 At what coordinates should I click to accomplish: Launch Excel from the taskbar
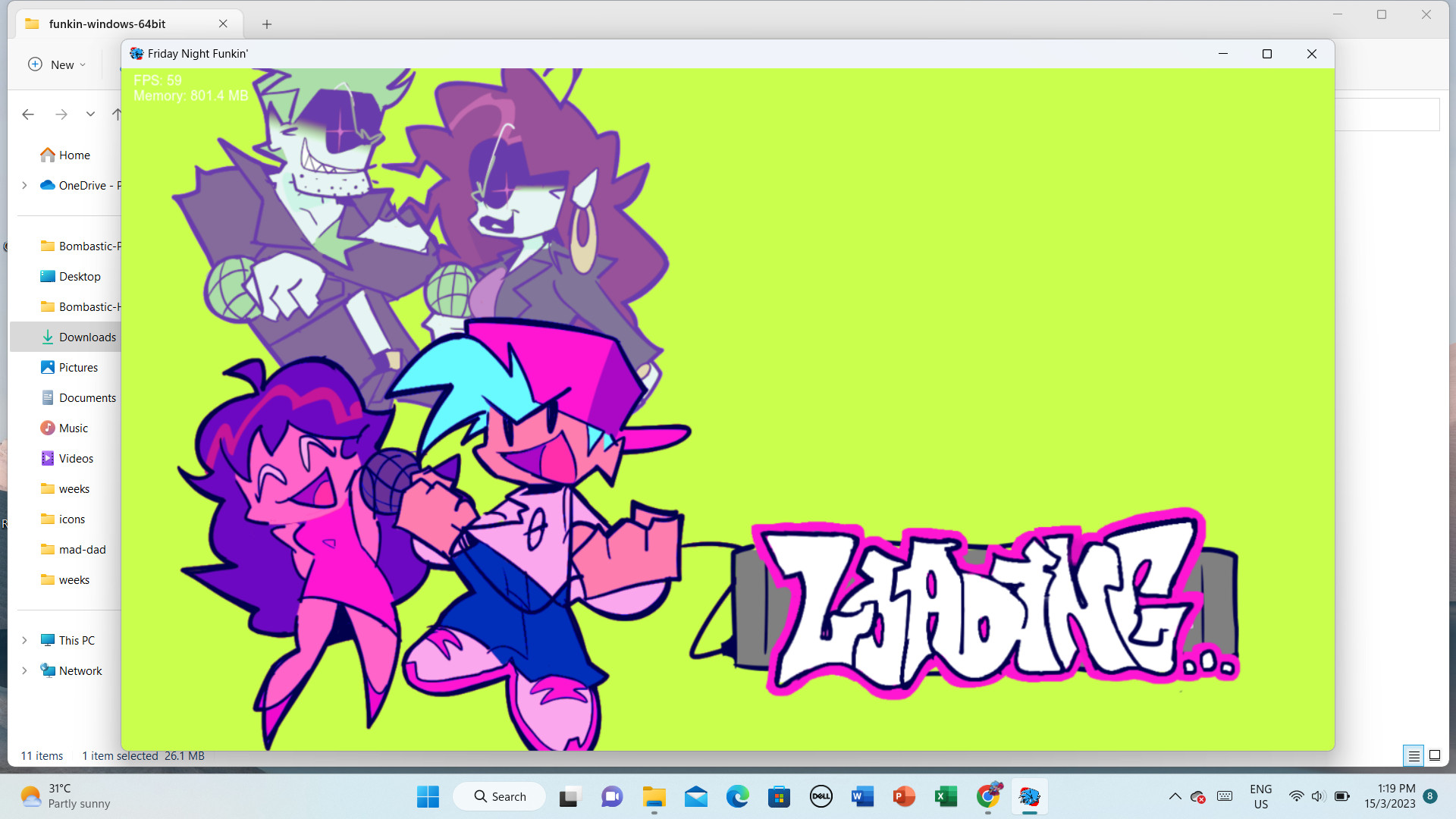[946, 796]
